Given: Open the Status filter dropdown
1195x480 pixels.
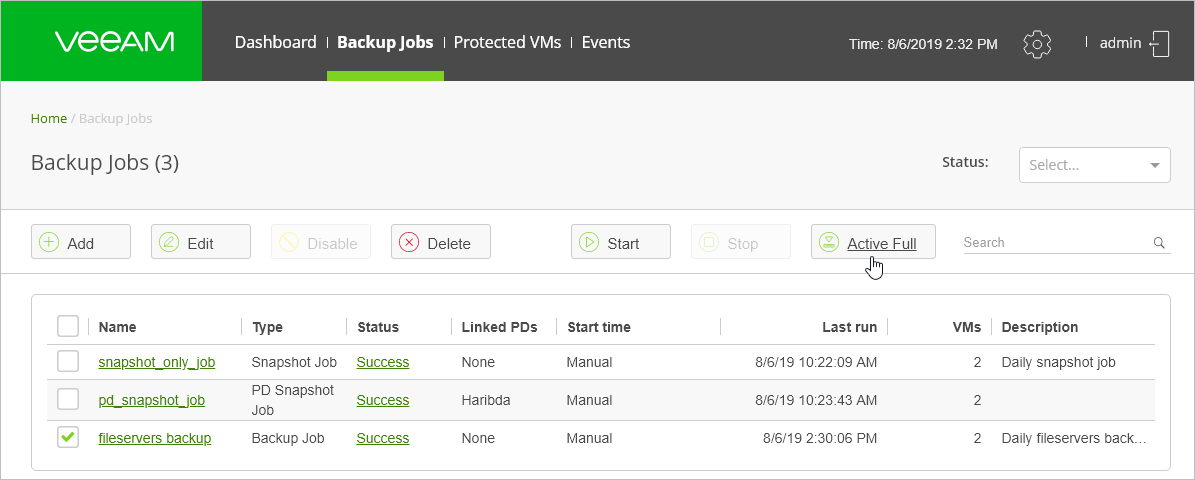Looking at the screenshot, I should [x=1094, y=165].
